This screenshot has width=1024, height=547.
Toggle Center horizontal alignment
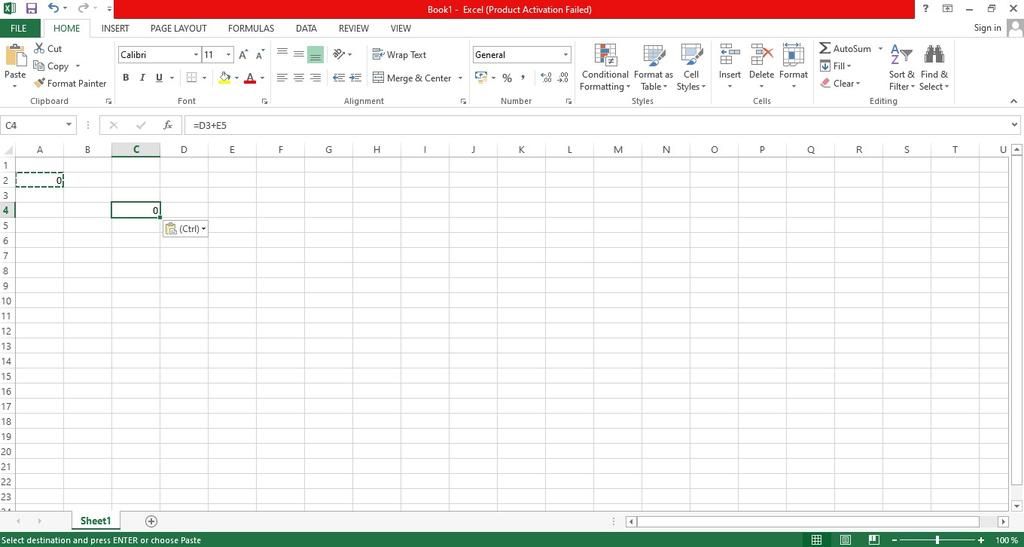298,78
